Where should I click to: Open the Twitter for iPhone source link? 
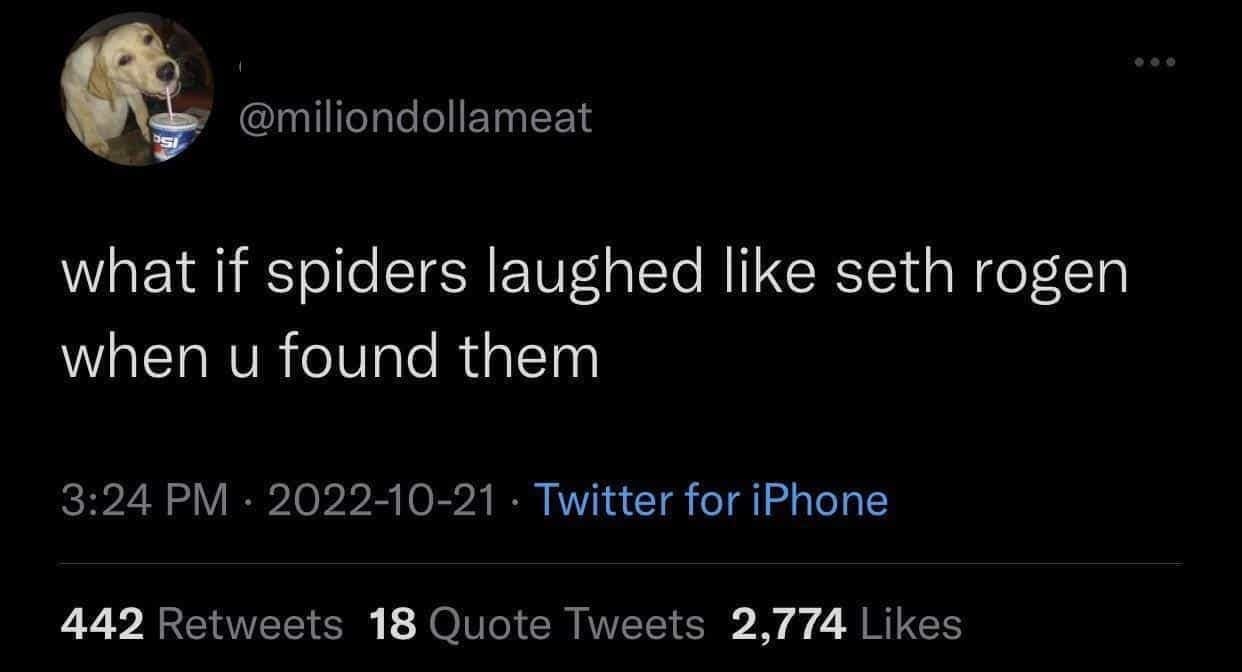pos(711,499)
